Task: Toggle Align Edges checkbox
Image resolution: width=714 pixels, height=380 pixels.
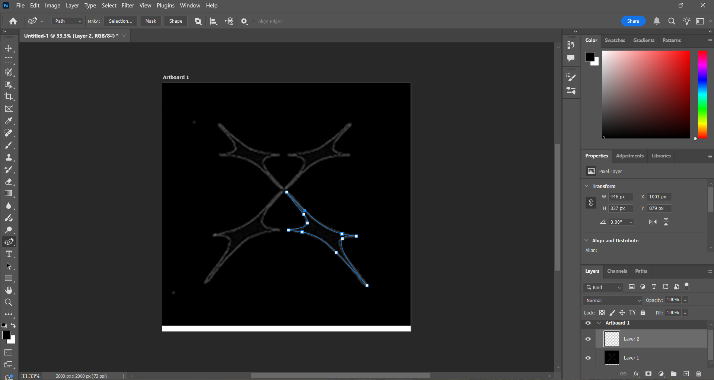Action: (x=255, y=21)
